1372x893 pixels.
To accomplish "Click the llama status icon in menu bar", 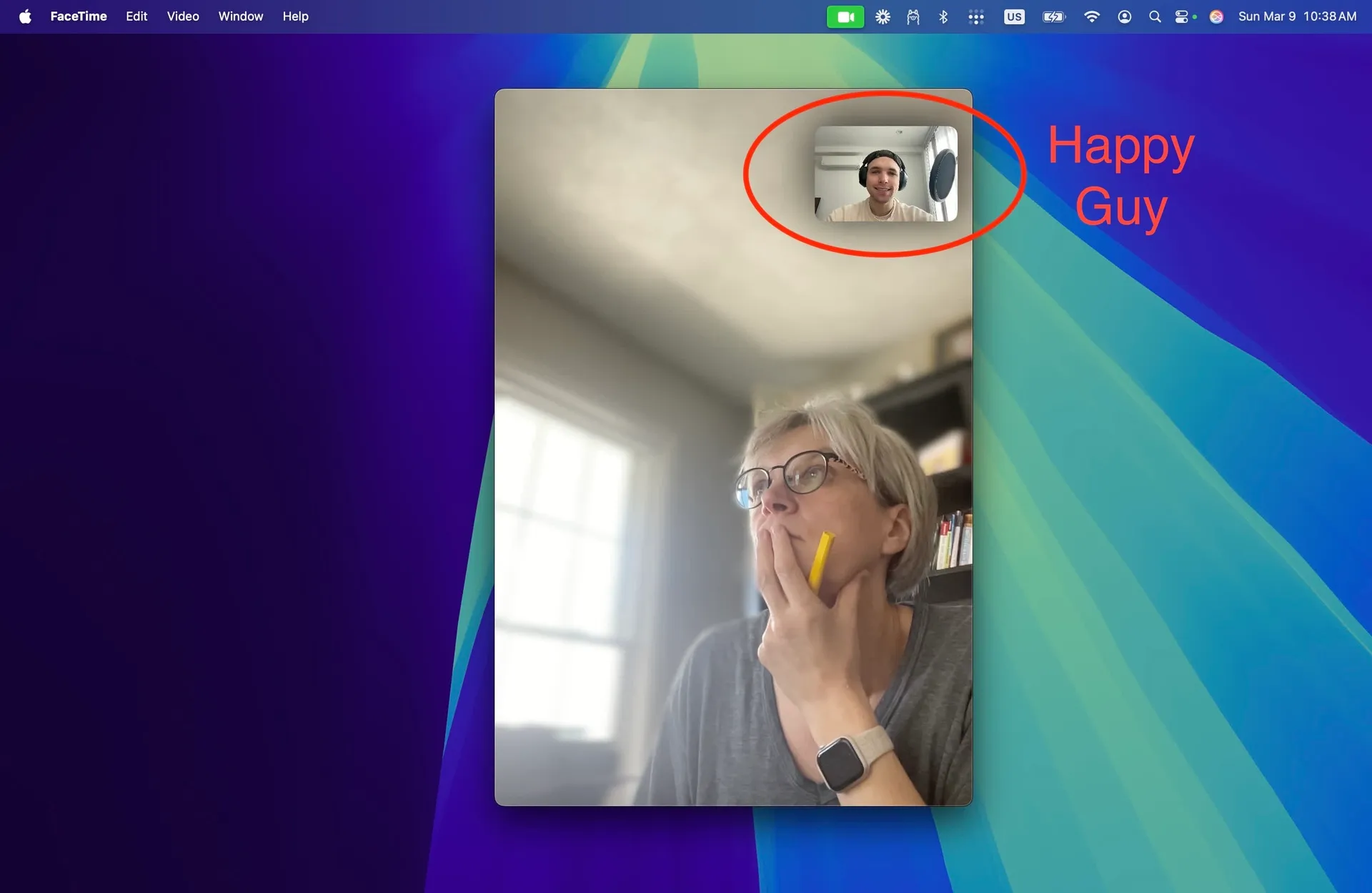I will tap(913, 16).
